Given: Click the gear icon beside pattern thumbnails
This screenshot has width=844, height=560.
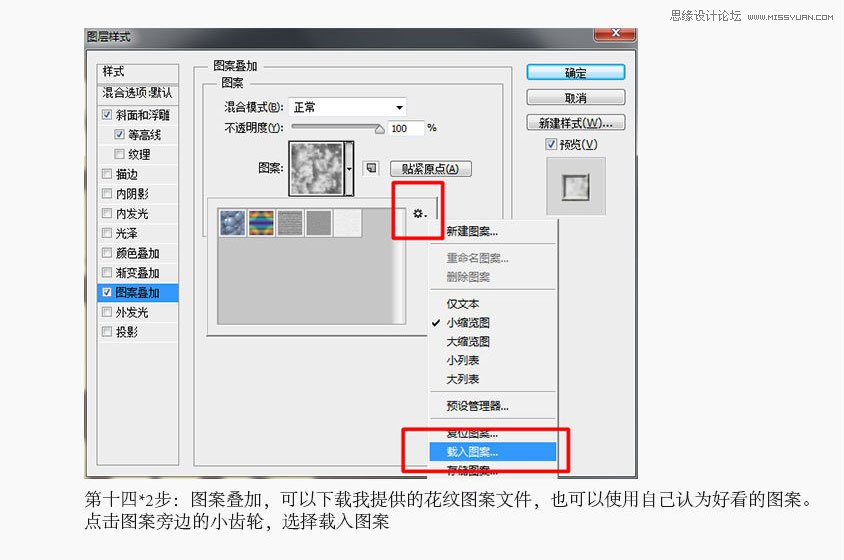Looking at the screenshot, I should click(x=419, y=213).
